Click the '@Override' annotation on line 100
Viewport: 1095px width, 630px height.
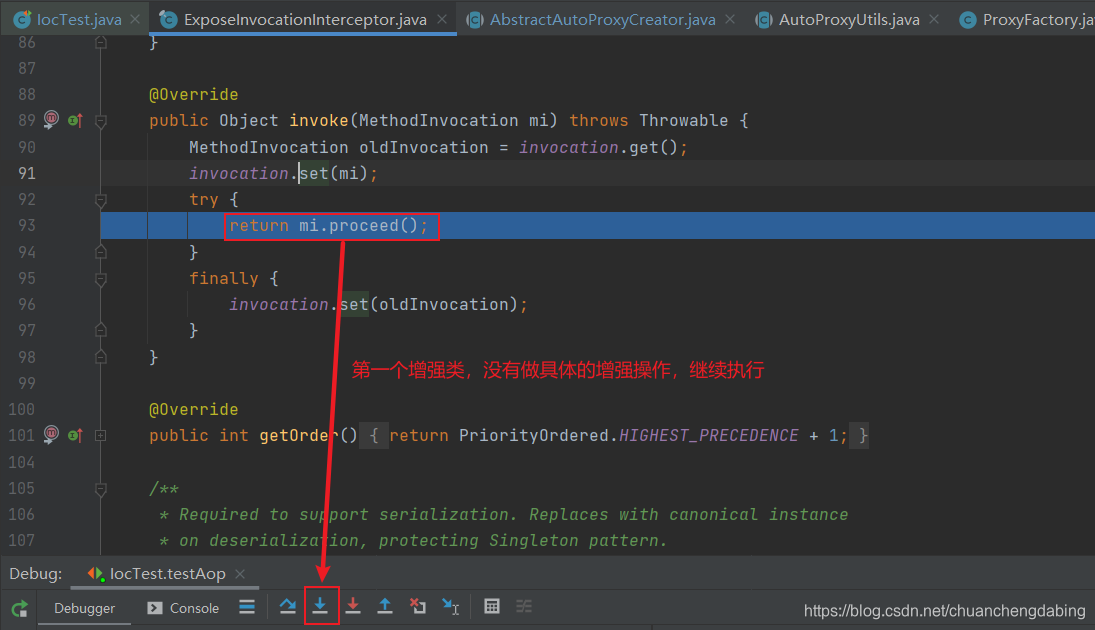(x=193, y=409)
